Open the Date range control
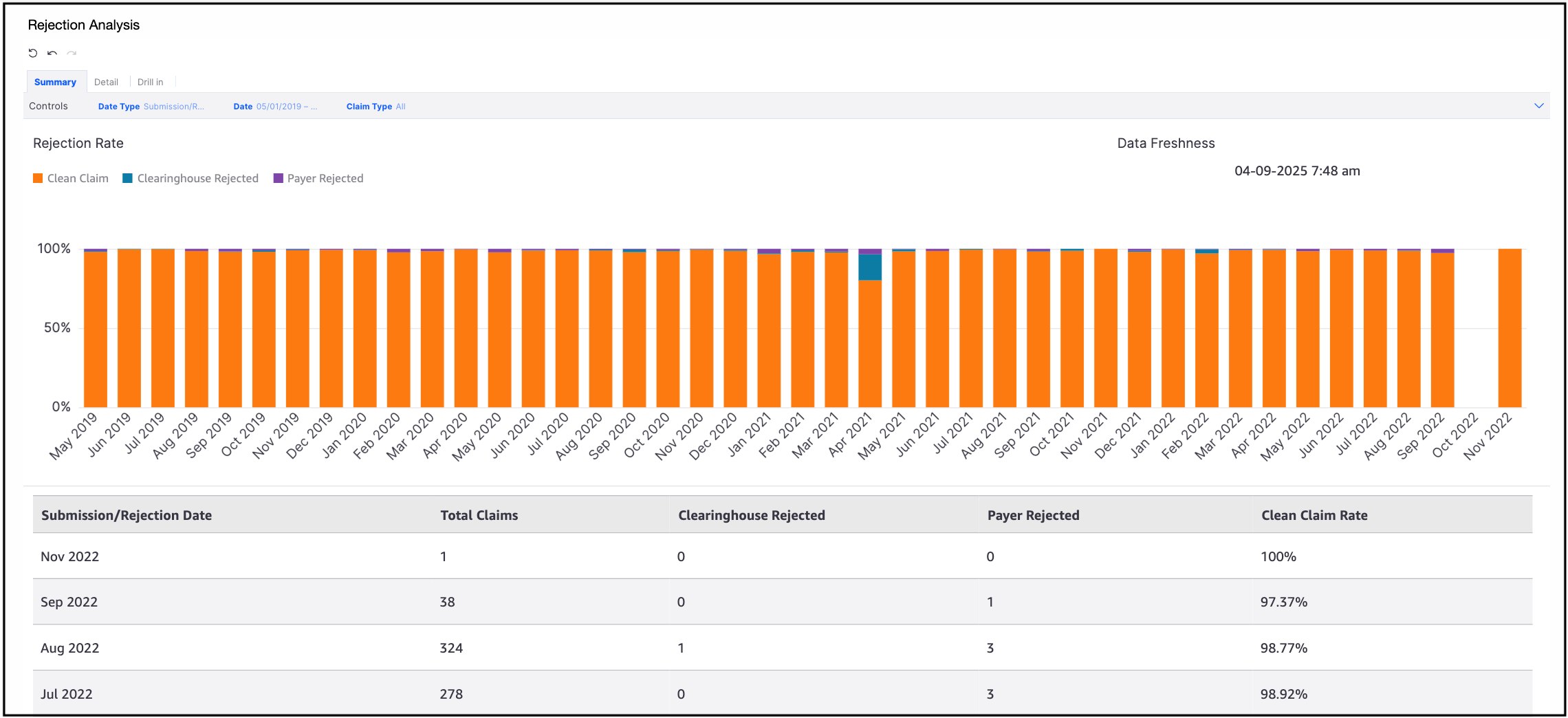Image resolution: width=1568 pixels, height=718 pixels. 275,107
